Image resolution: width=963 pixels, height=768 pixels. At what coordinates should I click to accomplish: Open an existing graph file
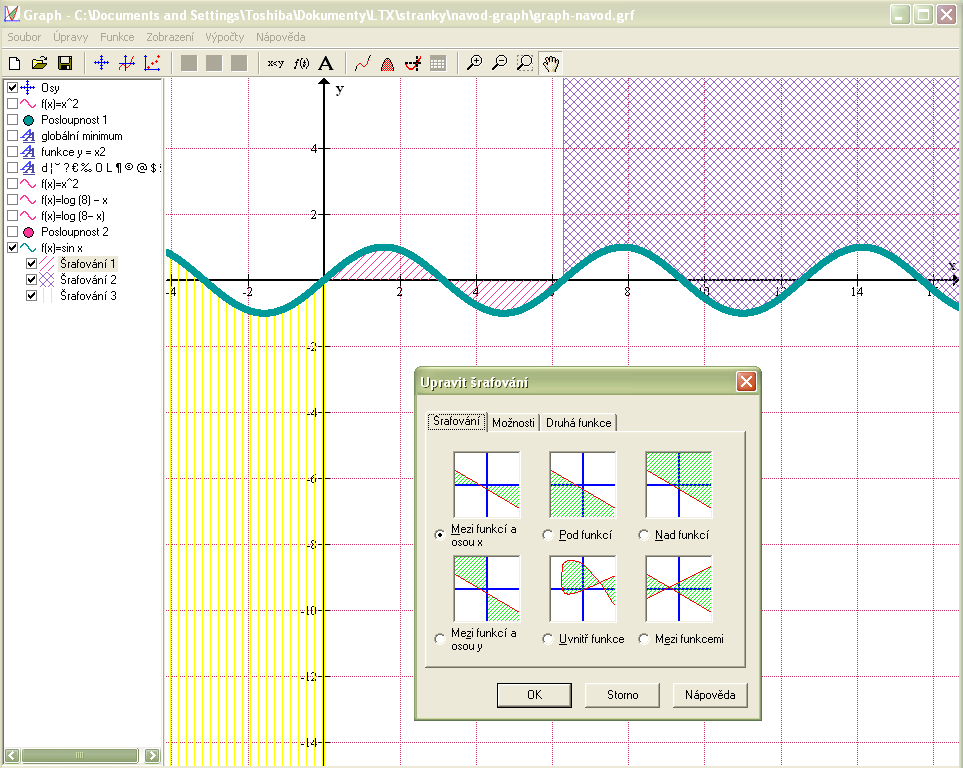point(39,63)
